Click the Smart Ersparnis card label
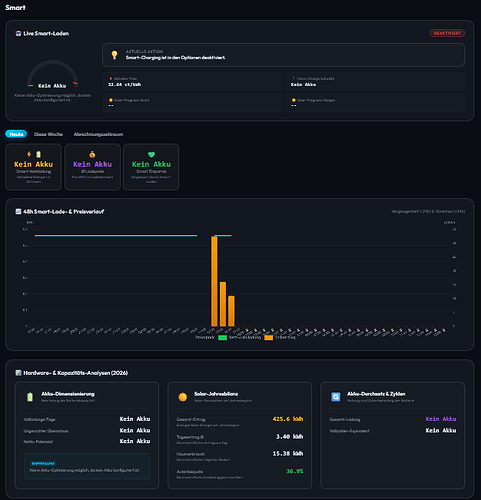Screen dimensions: 481x500 tap(151, 171)
